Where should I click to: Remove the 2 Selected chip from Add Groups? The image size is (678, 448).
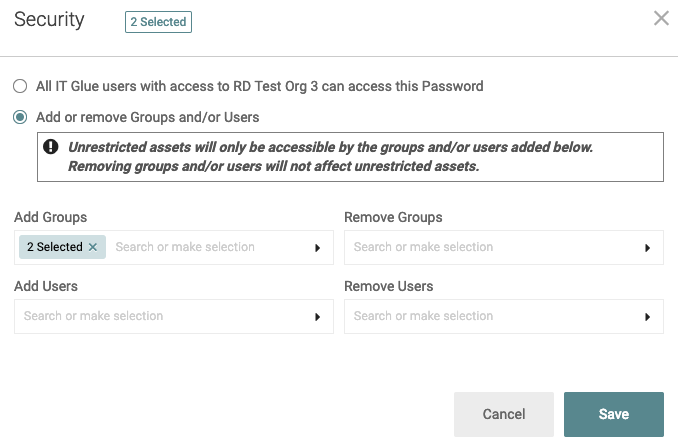(x=93, y=247)
